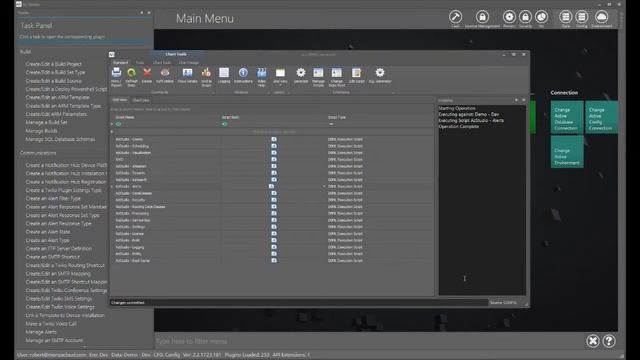
Task: Open Manage Alerts task
Action: pyautogui.click(x=41, y=332)
